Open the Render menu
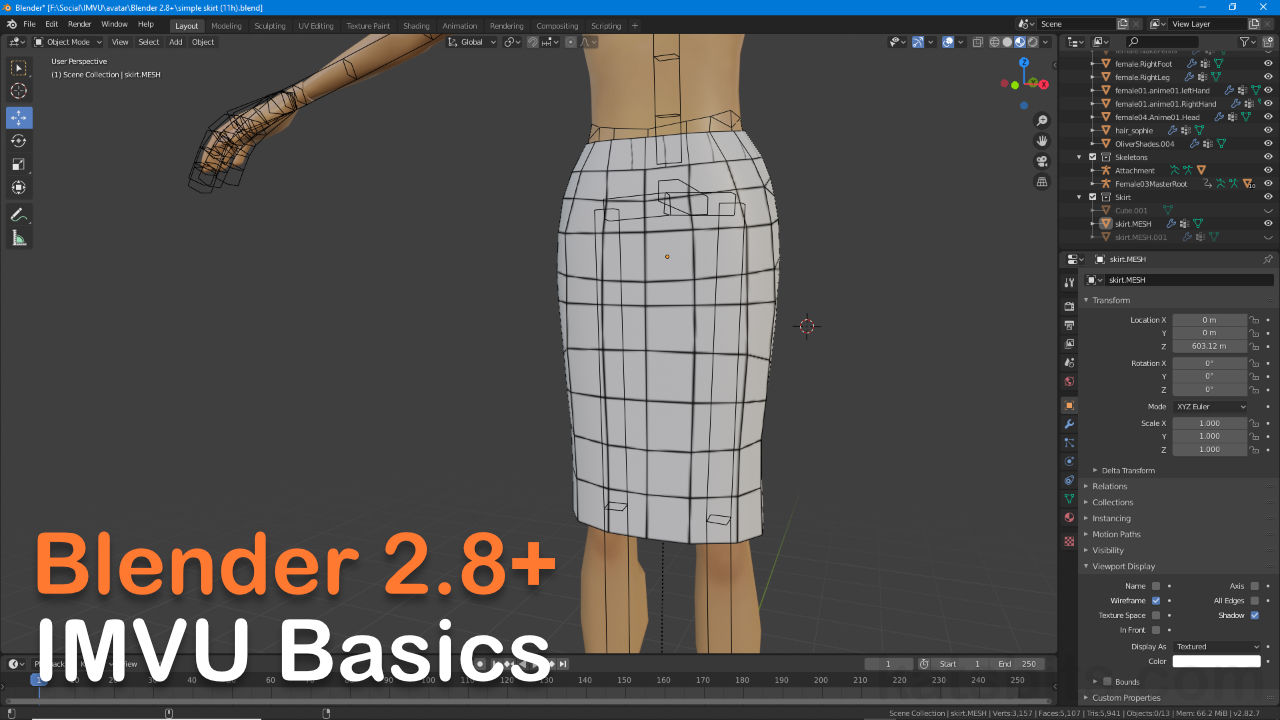This screenshot has width=1280, height=720. coord(79,24)
